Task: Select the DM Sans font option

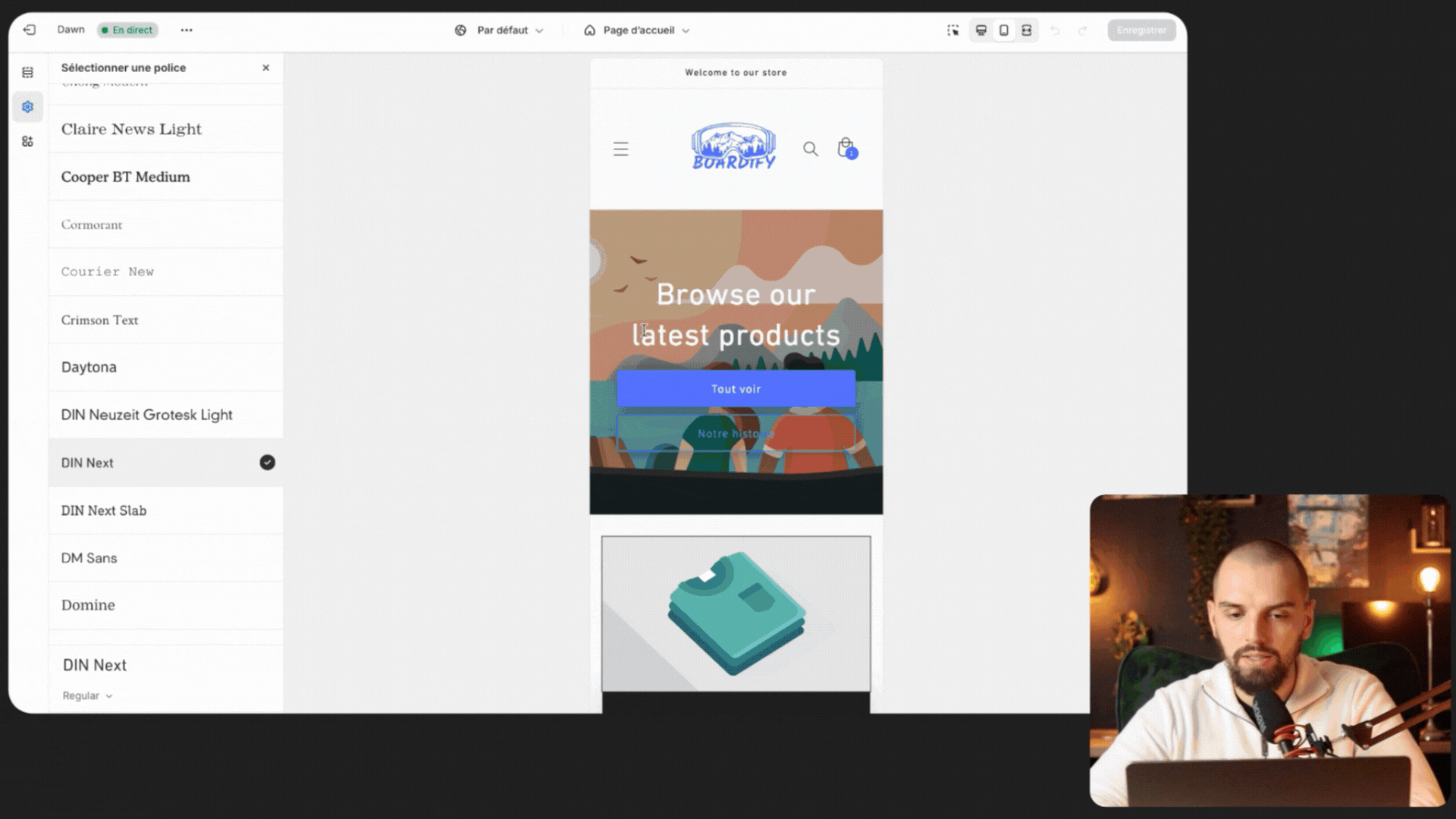Action: 165,558
